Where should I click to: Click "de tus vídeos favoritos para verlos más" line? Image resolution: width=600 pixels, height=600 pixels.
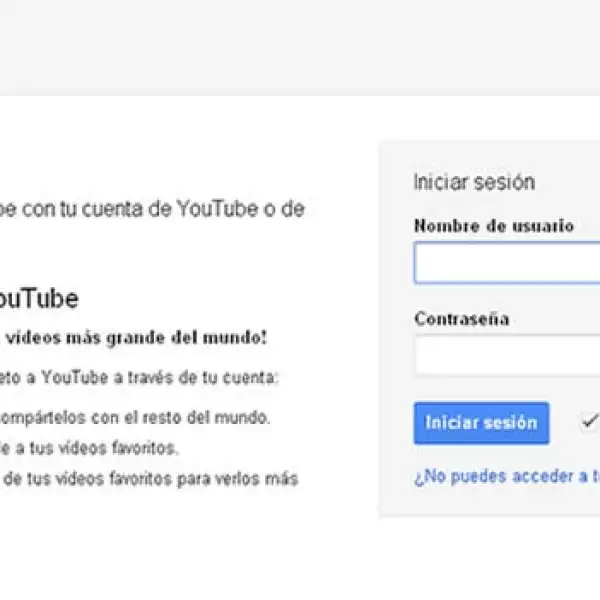point(151,479)
